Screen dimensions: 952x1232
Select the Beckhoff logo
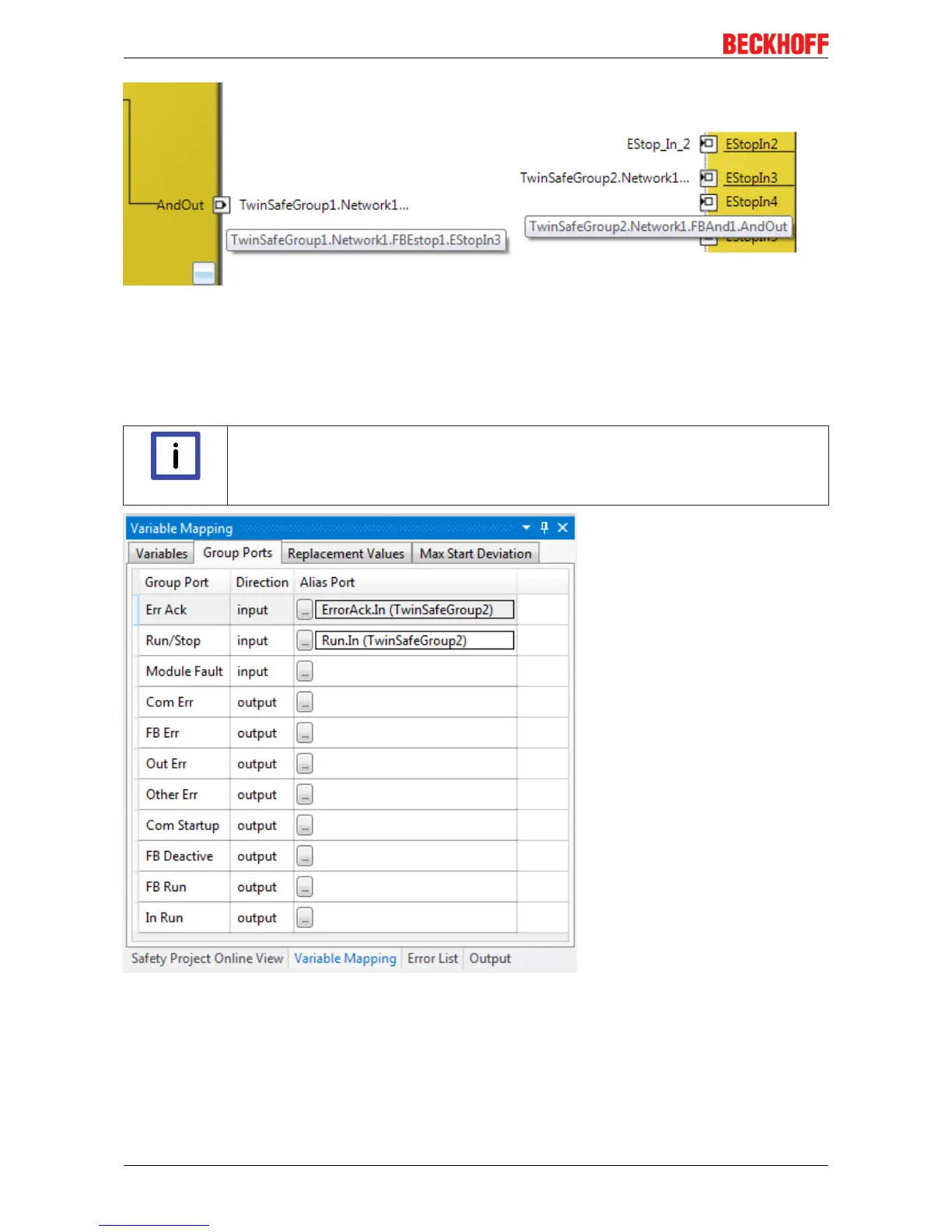pyautogui.click(x=775, y=44)
